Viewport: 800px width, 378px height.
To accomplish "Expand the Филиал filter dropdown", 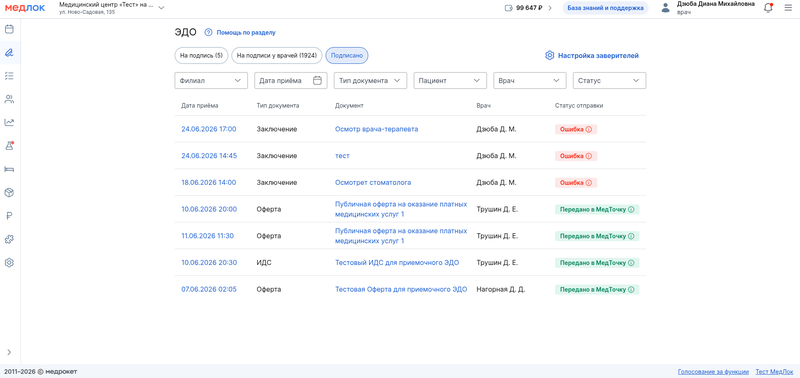I will 211,81.
